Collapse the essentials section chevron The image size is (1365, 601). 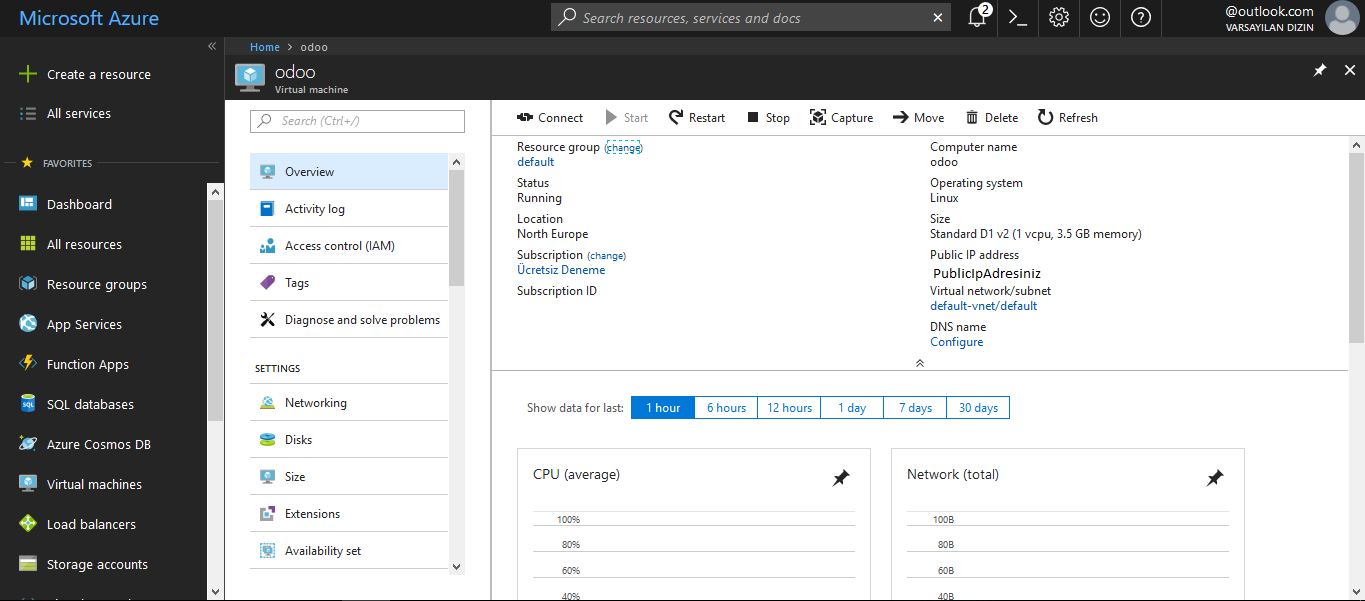coord(920,363)
